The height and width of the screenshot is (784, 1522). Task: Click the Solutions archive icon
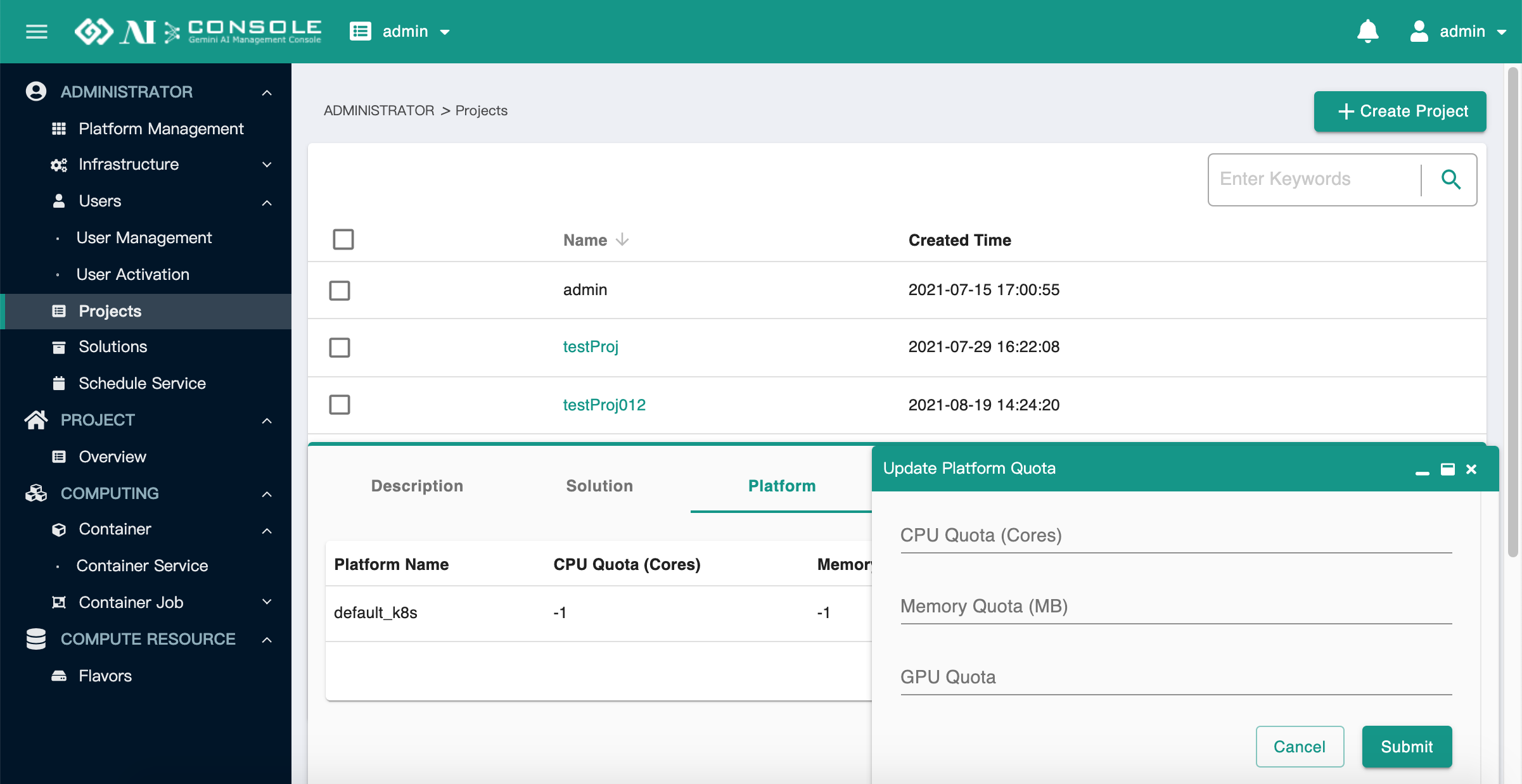[x=59, y=347]
